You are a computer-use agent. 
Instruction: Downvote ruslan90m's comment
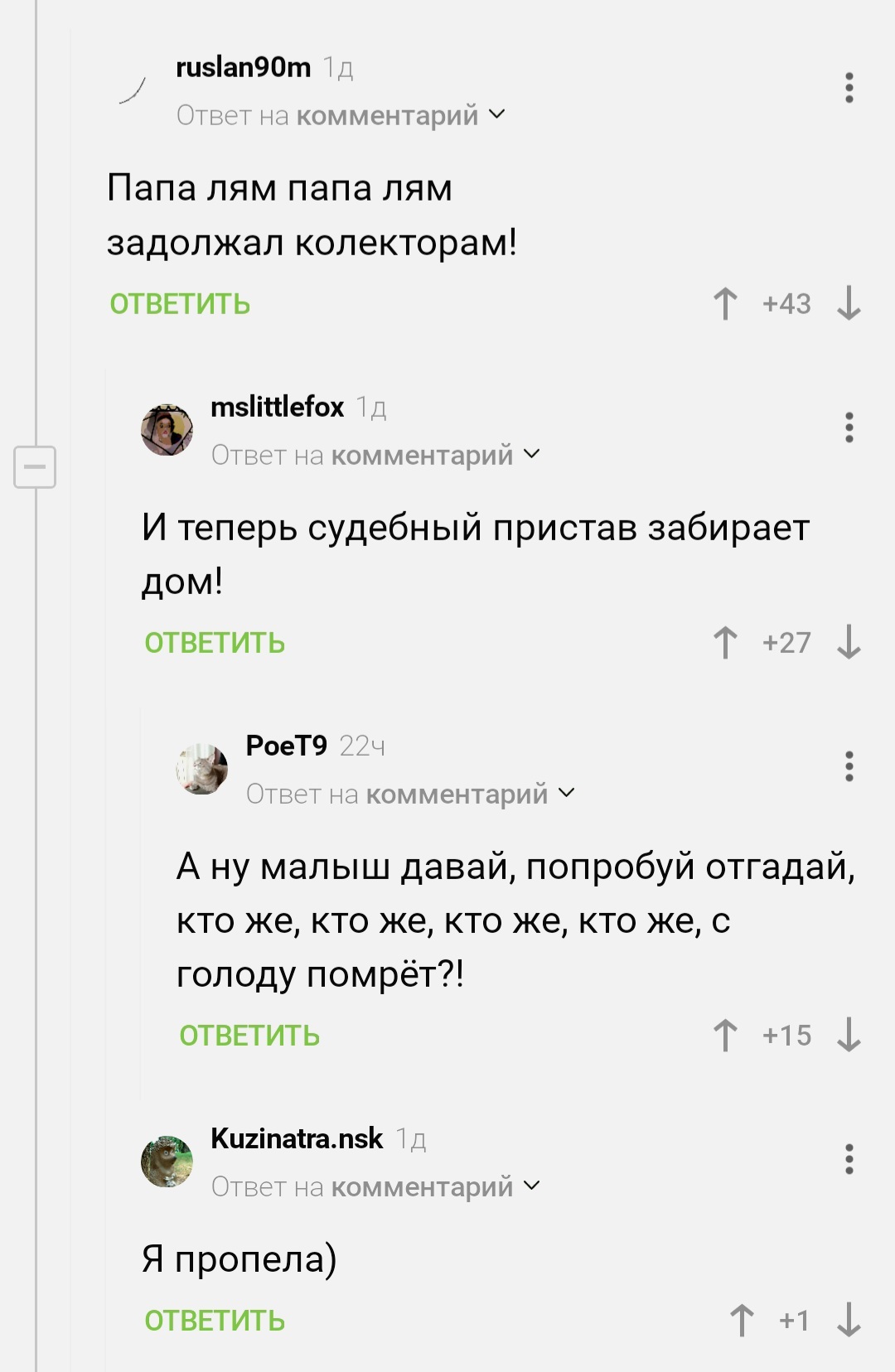(x=849, y=304)
